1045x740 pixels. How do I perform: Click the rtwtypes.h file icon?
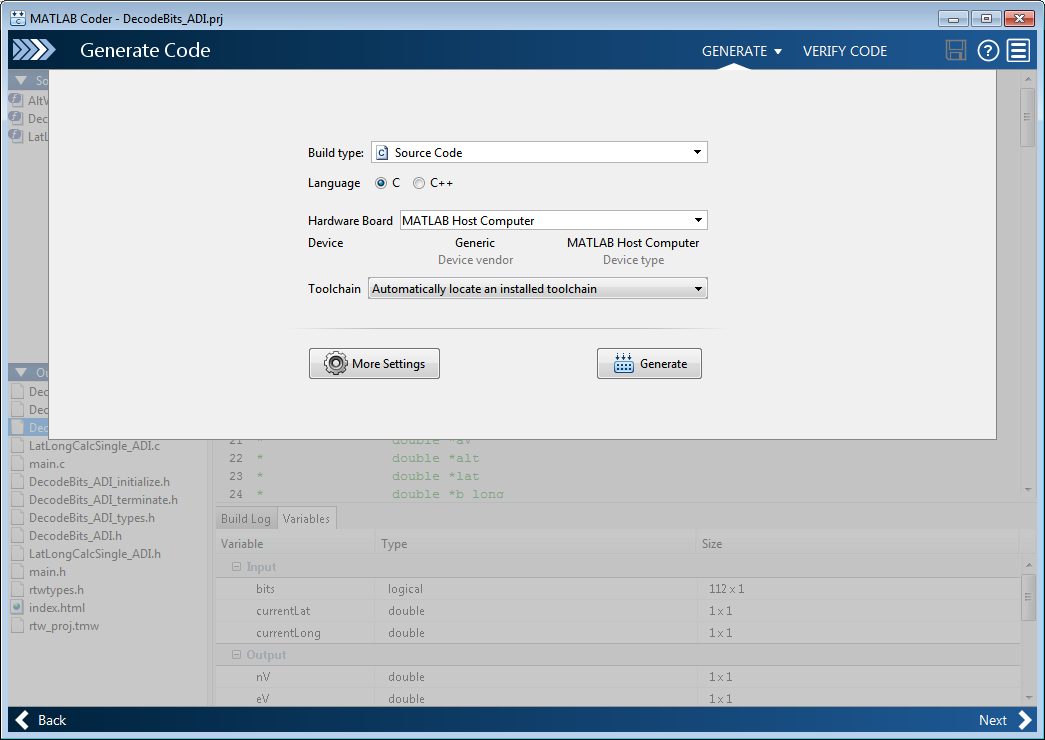click(17, 589)
